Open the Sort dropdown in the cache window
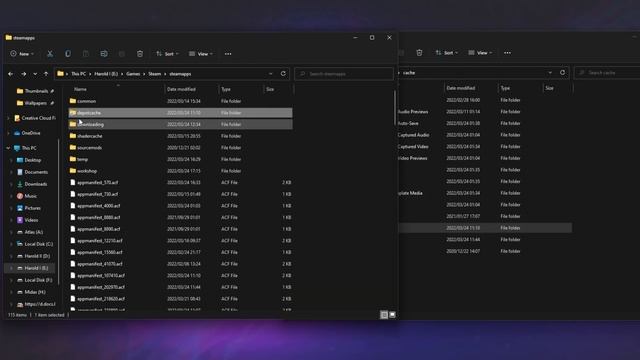Screen dimensions: 640x360 coord(447,53)
